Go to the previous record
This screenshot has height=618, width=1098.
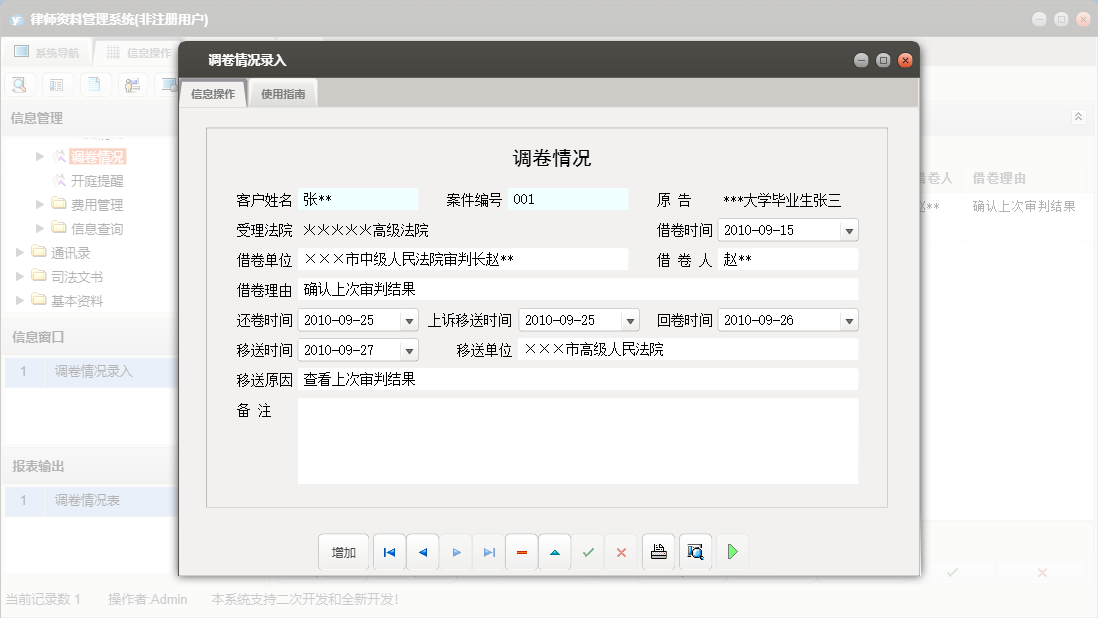(422, 552)
